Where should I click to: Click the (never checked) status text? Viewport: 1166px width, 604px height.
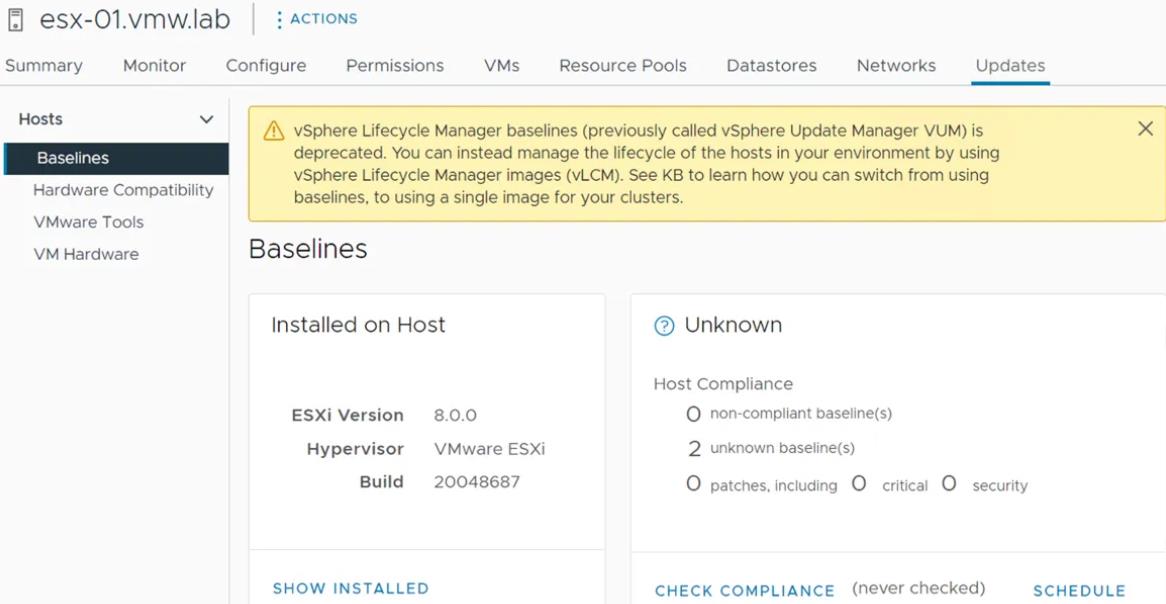point(918,589)
